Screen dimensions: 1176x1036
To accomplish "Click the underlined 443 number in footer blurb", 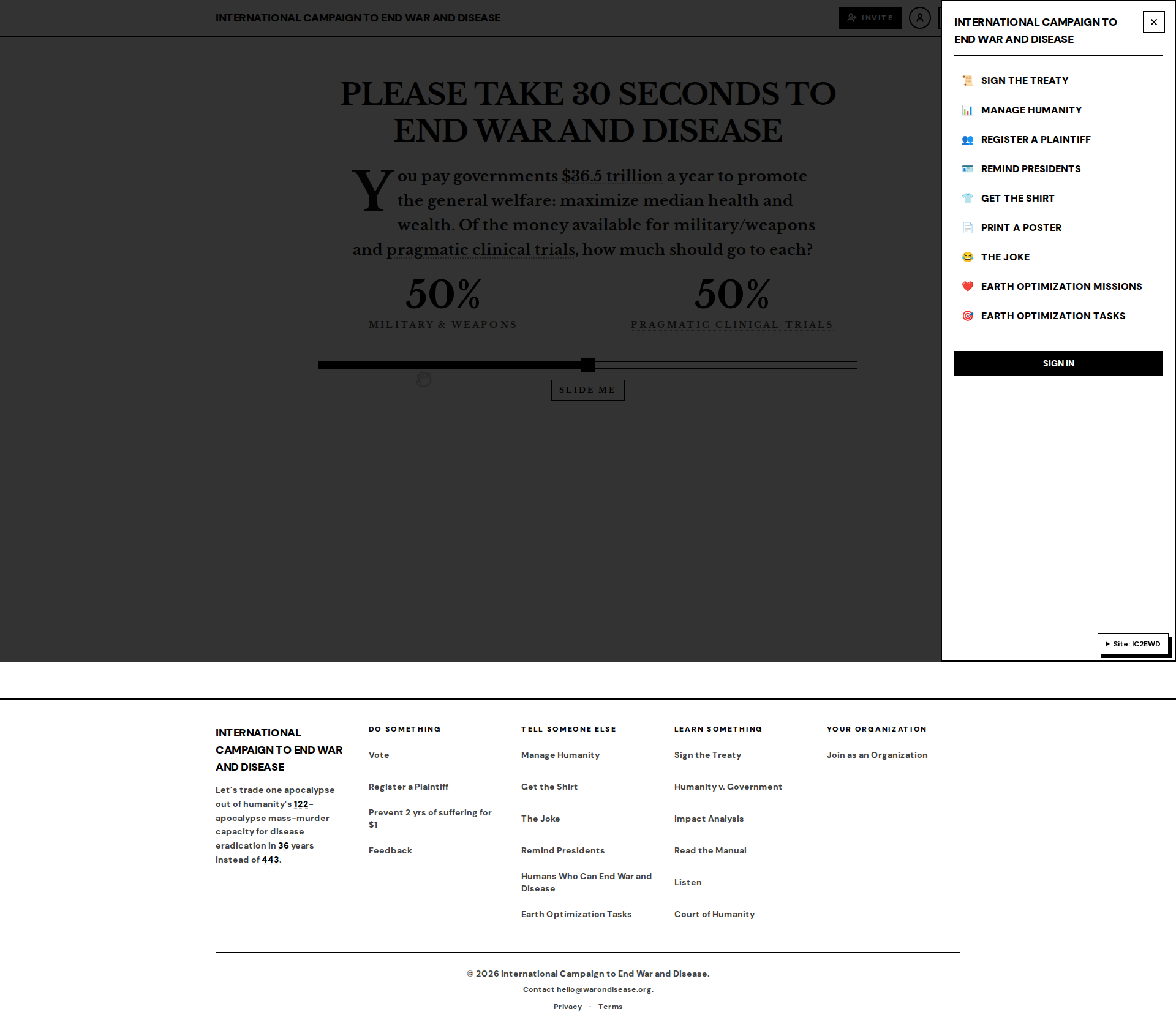I will (x=270, y=860).
